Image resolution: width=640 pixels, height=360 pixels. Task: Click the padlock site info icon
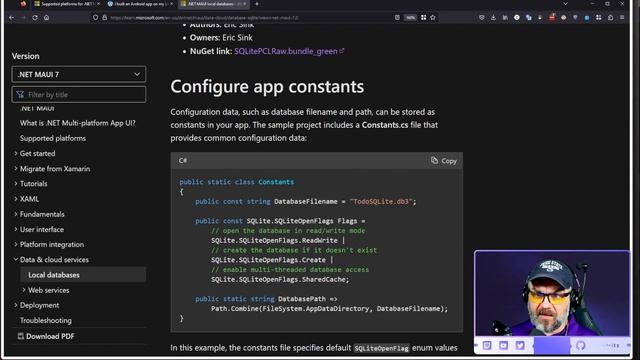click(x=104, y=18)
